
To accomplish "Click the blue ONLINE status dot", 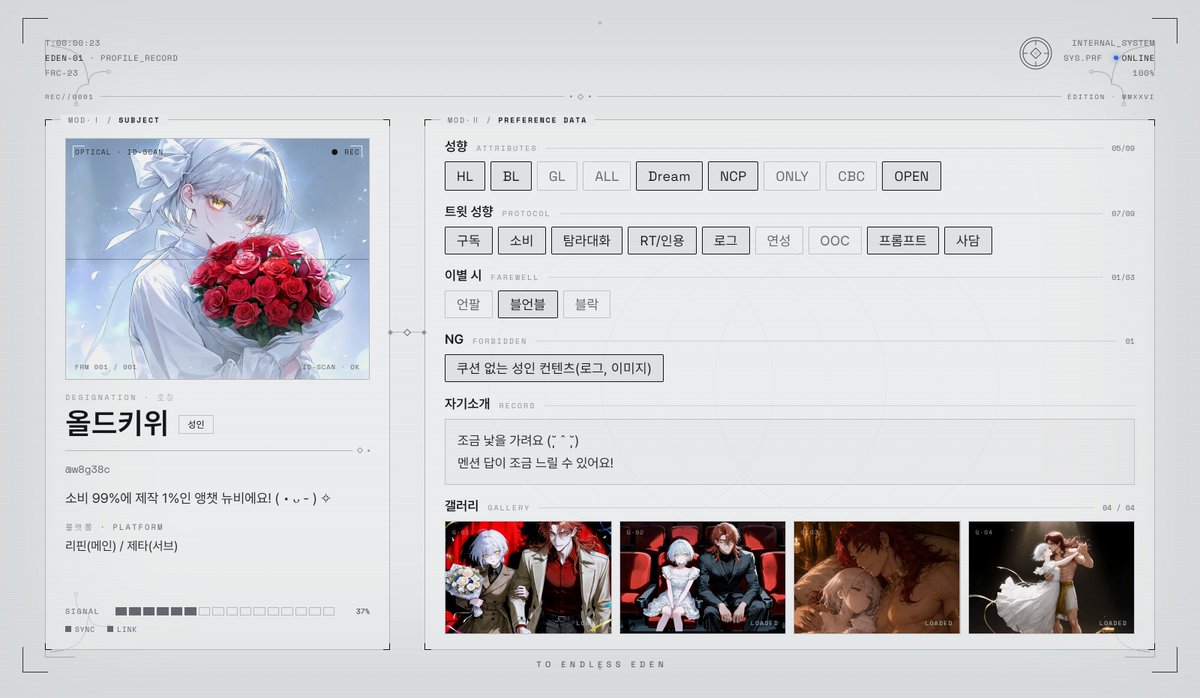I will point(1116,58).
